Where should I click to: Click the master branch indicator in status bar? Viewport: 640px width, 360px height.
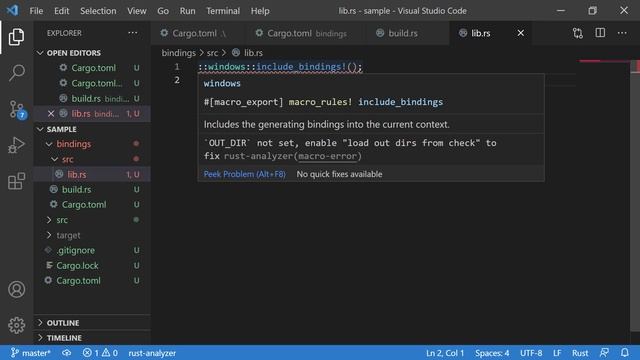(31, 353)
